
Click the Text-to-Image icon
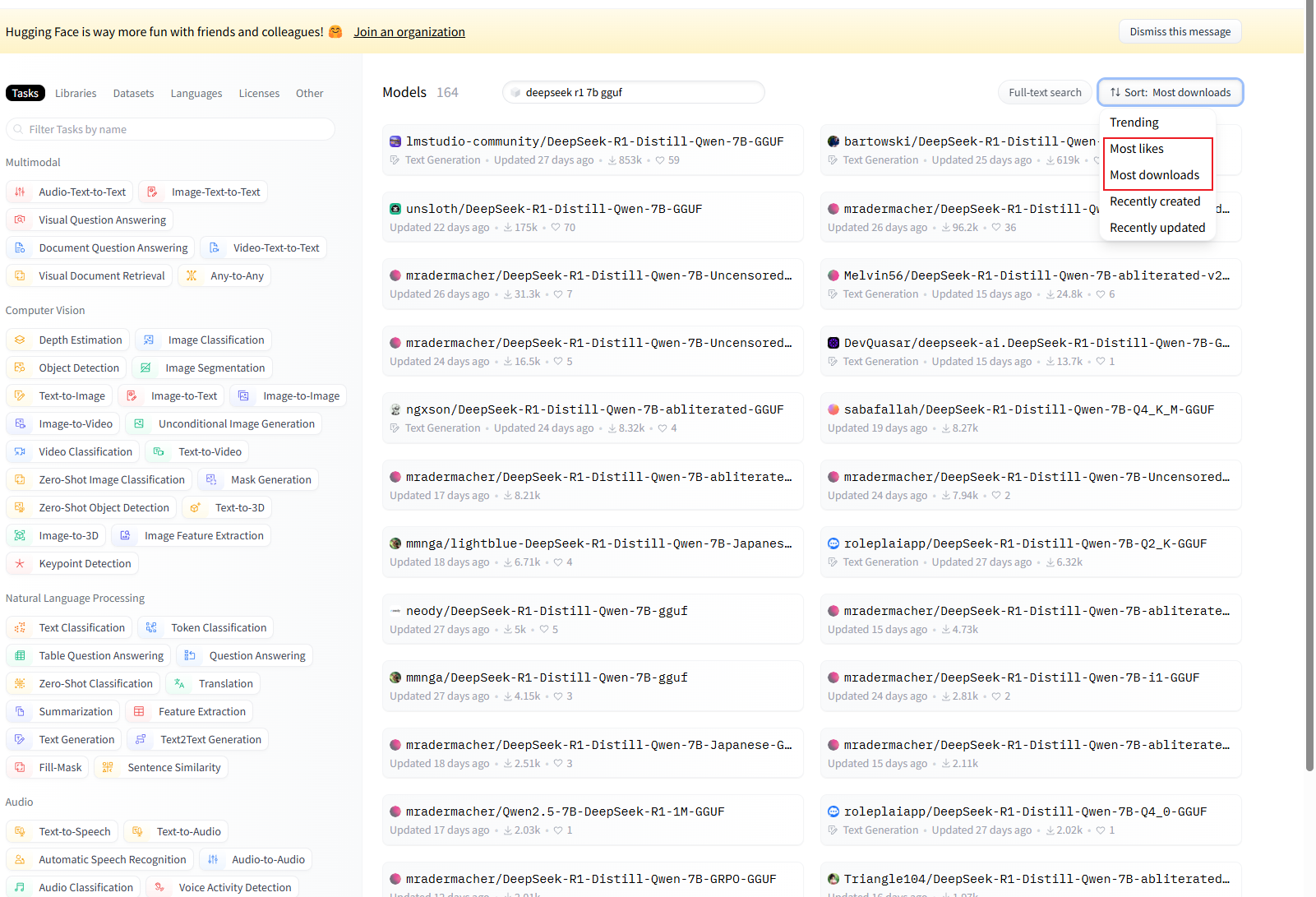point(20,395)
